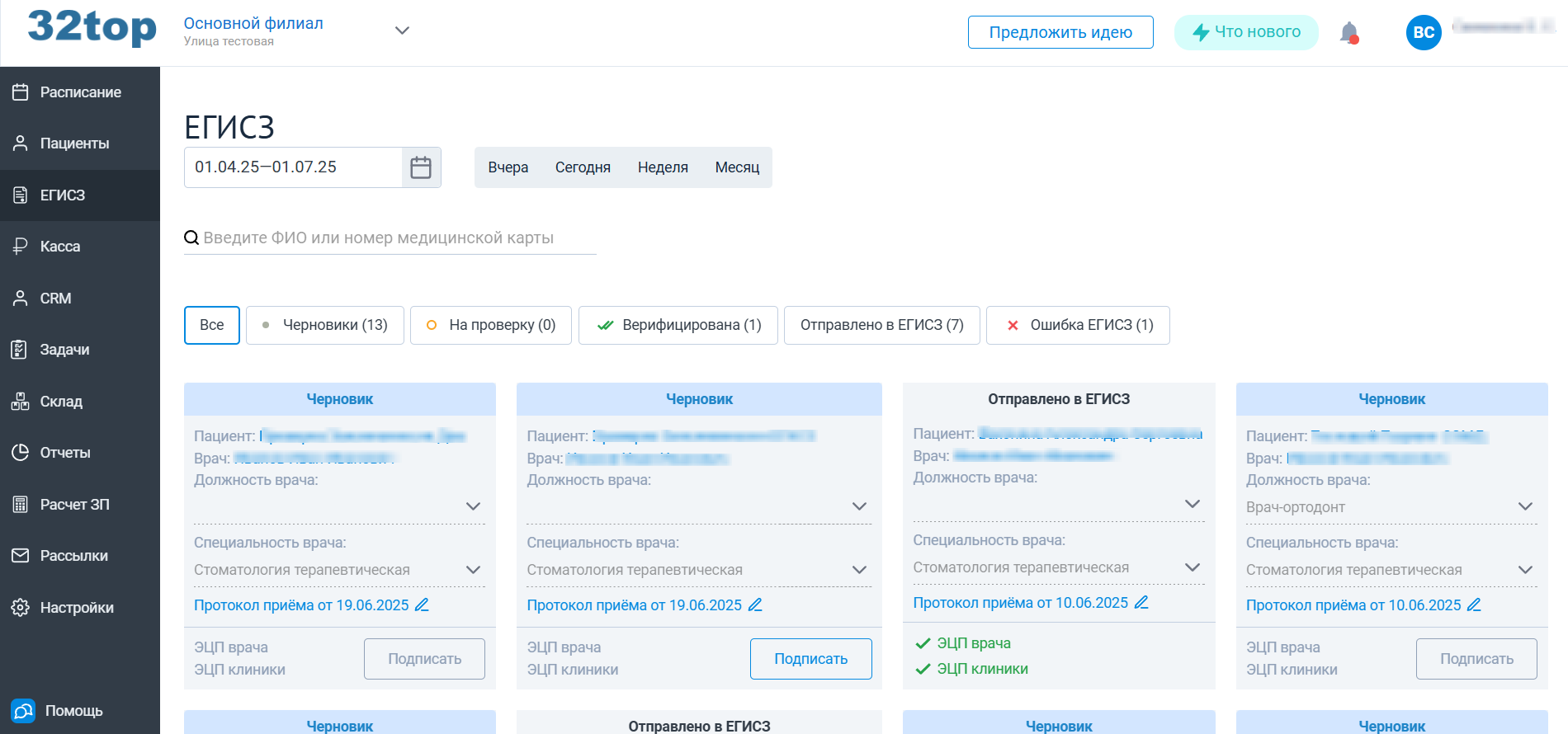Expand Должность врача dropdown in Отправлено card

[1193, 504]
